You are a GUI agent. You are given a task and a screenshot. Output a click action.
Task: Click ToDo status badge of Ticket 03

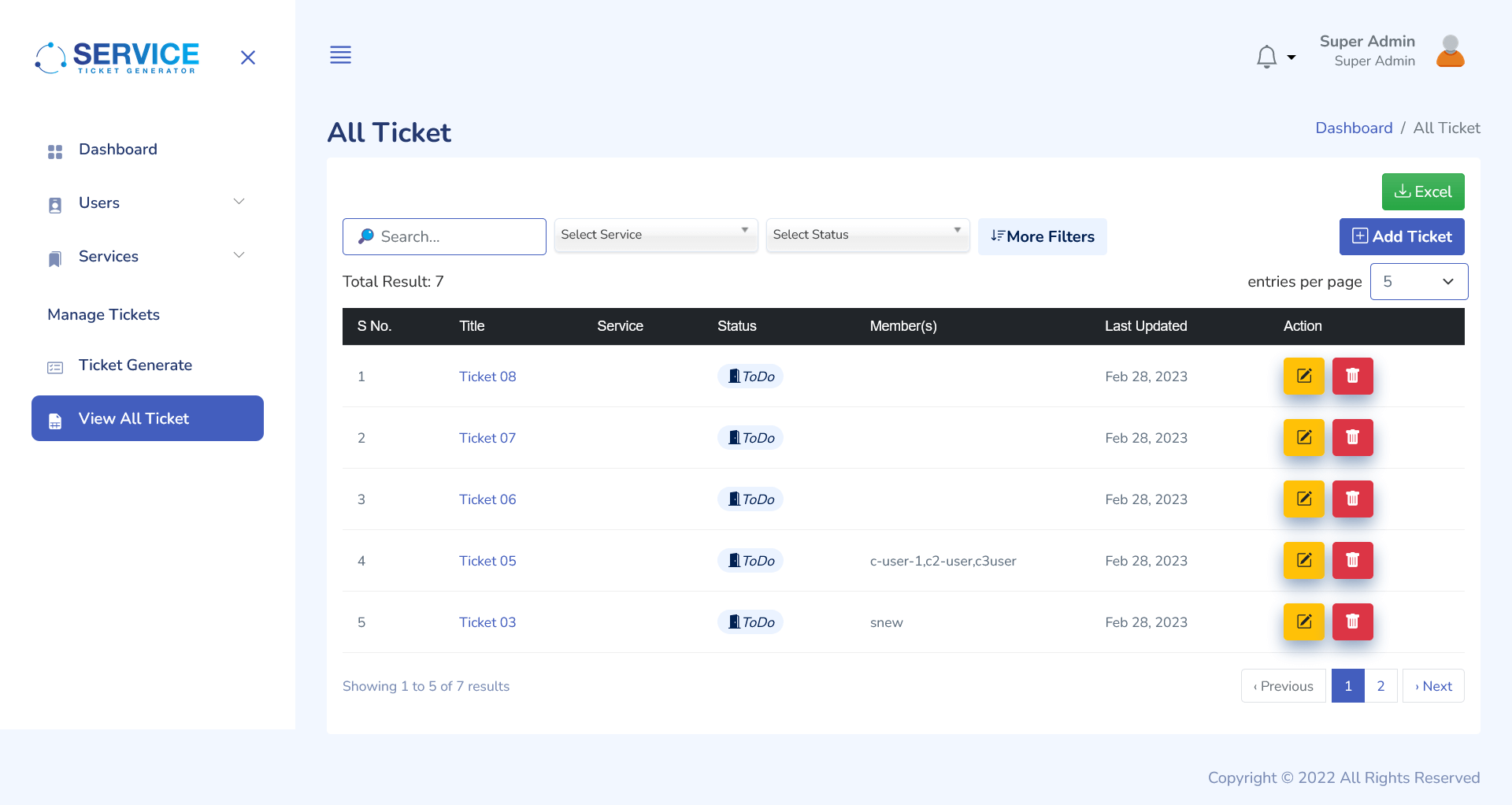click(750, 622)
